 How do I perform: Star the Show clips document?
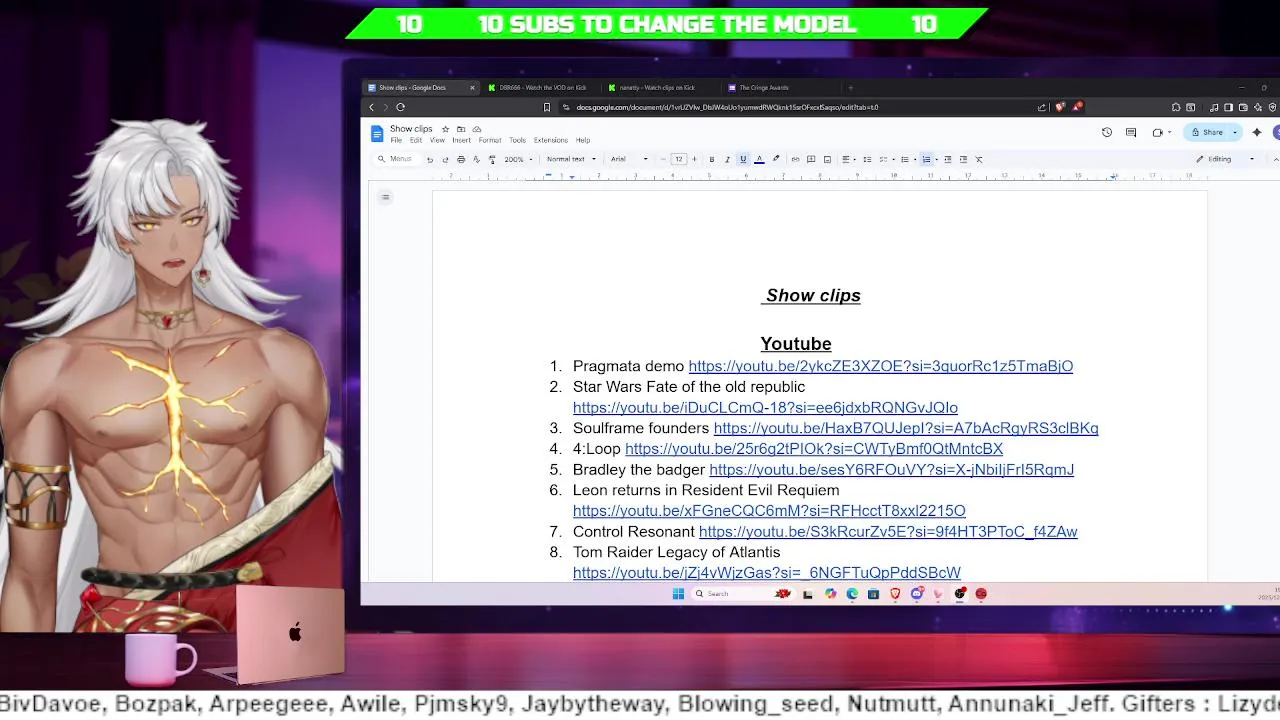tap(445, 129)
